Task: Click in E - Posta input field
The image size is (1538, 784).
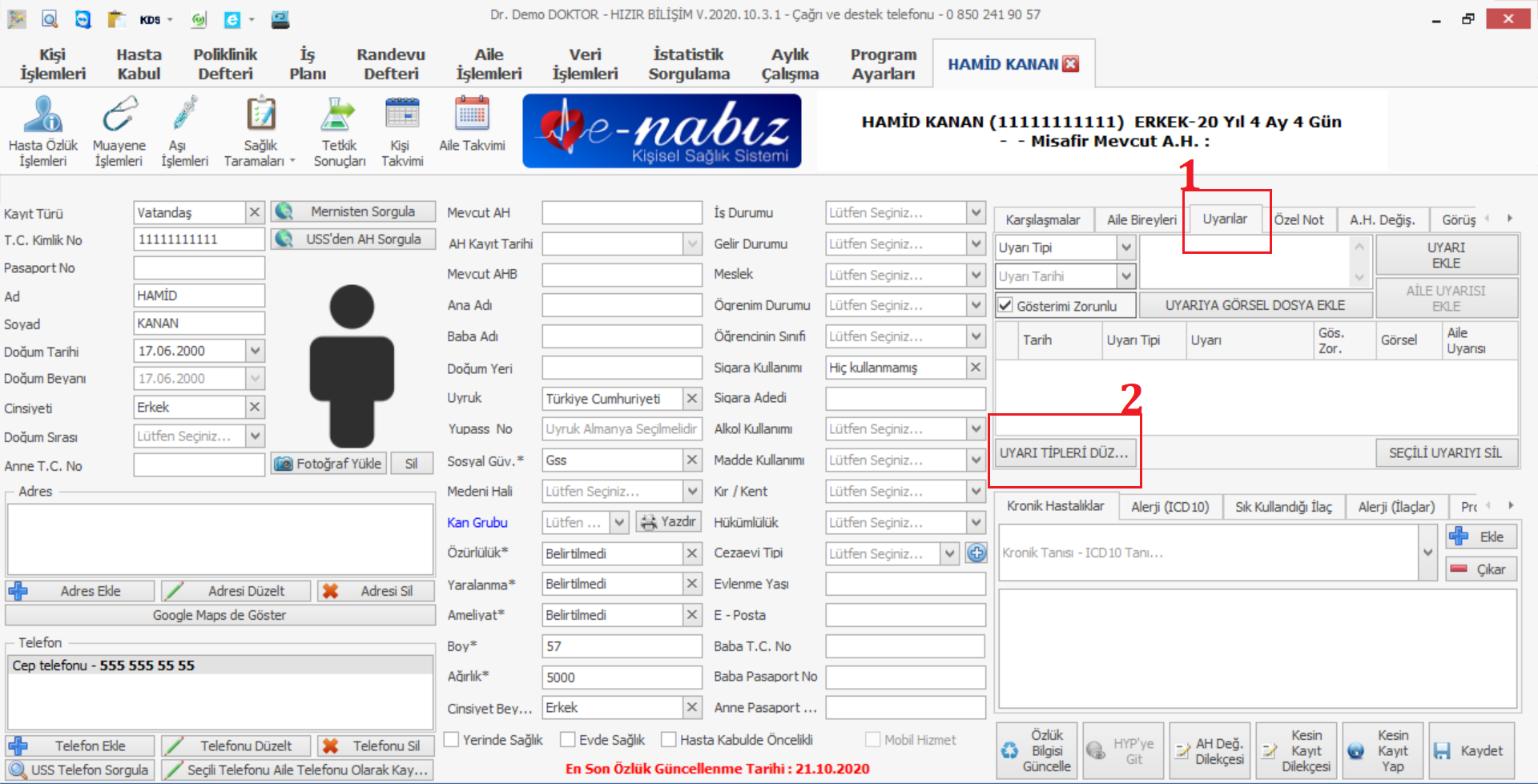Action: (x=905, y=615)
